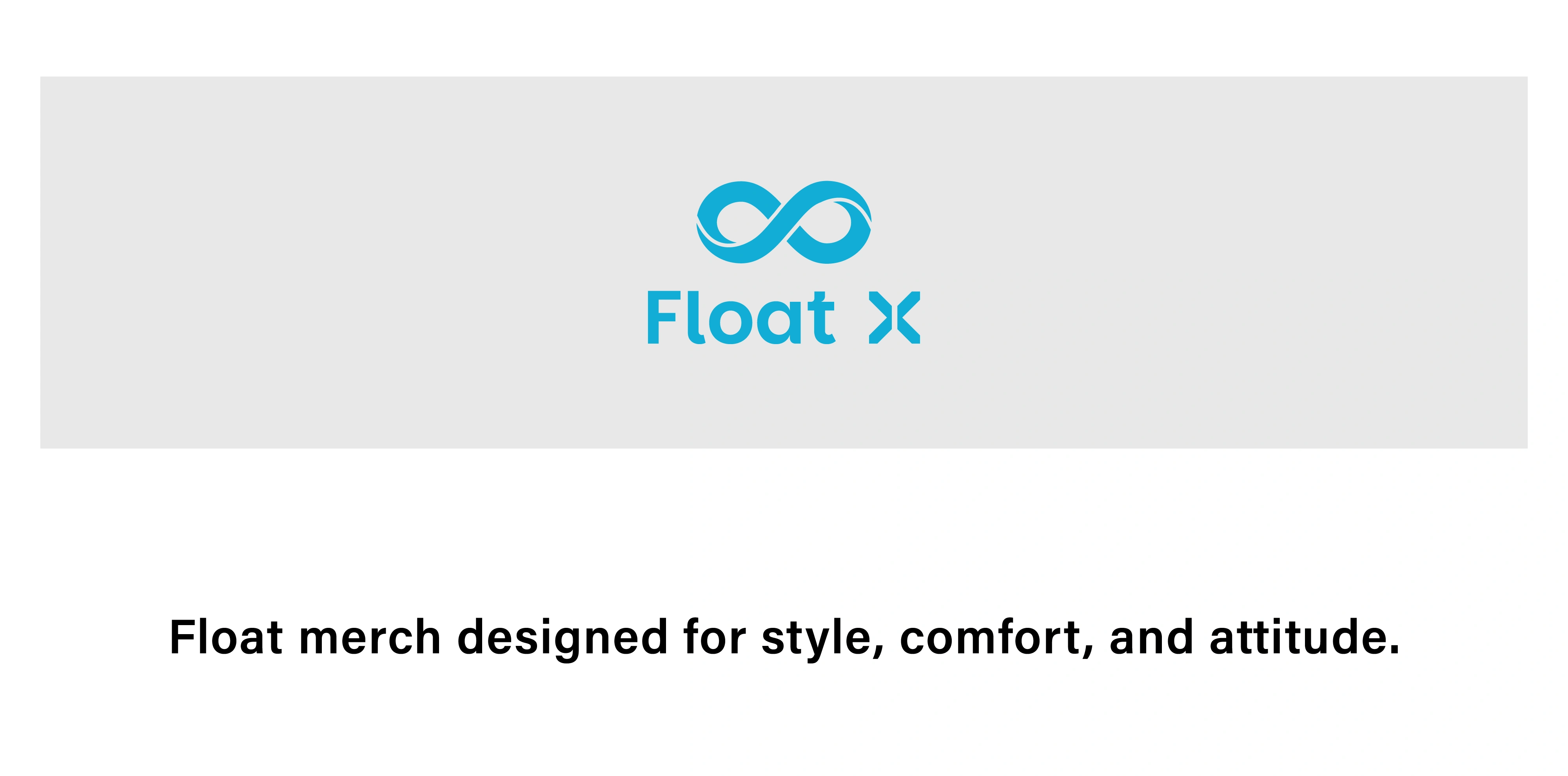The image size is (1568, 776).
Task: Click the word "and" in the tagline
Action: click(1152, 637)
